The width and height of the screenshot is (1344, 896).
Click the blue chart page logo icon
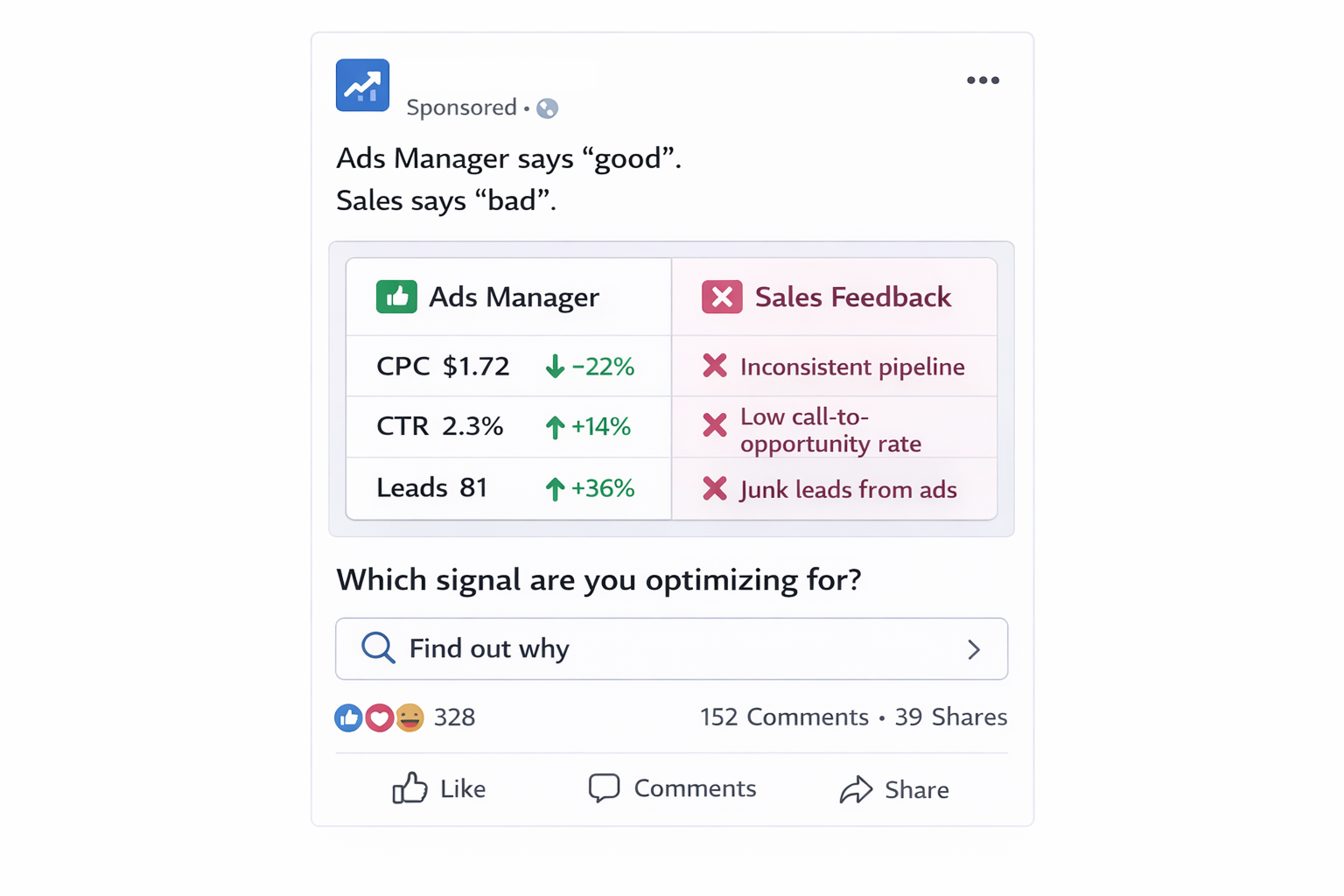tap(361, 85)
